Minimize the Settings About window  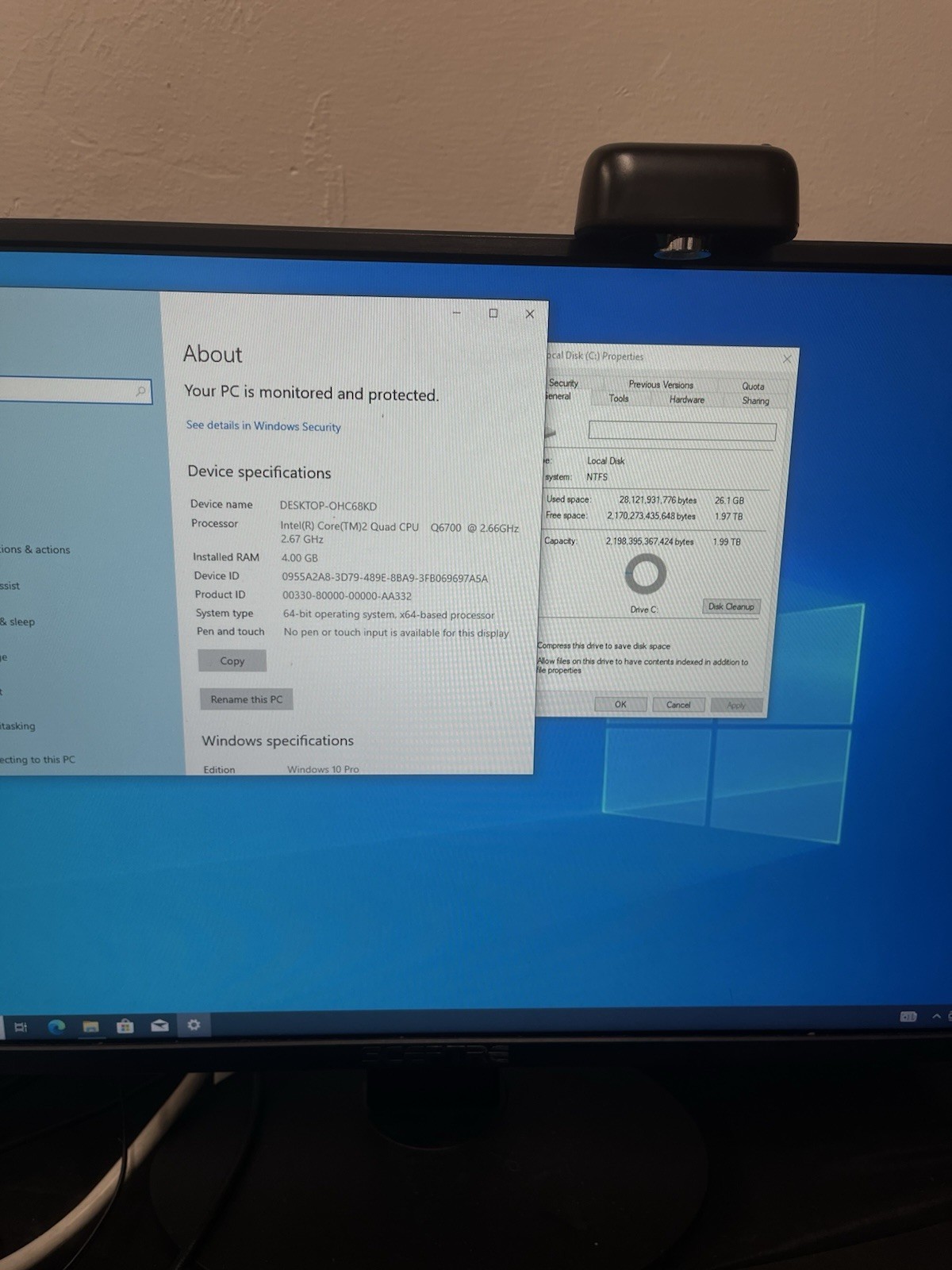click(x=456, y=313)
